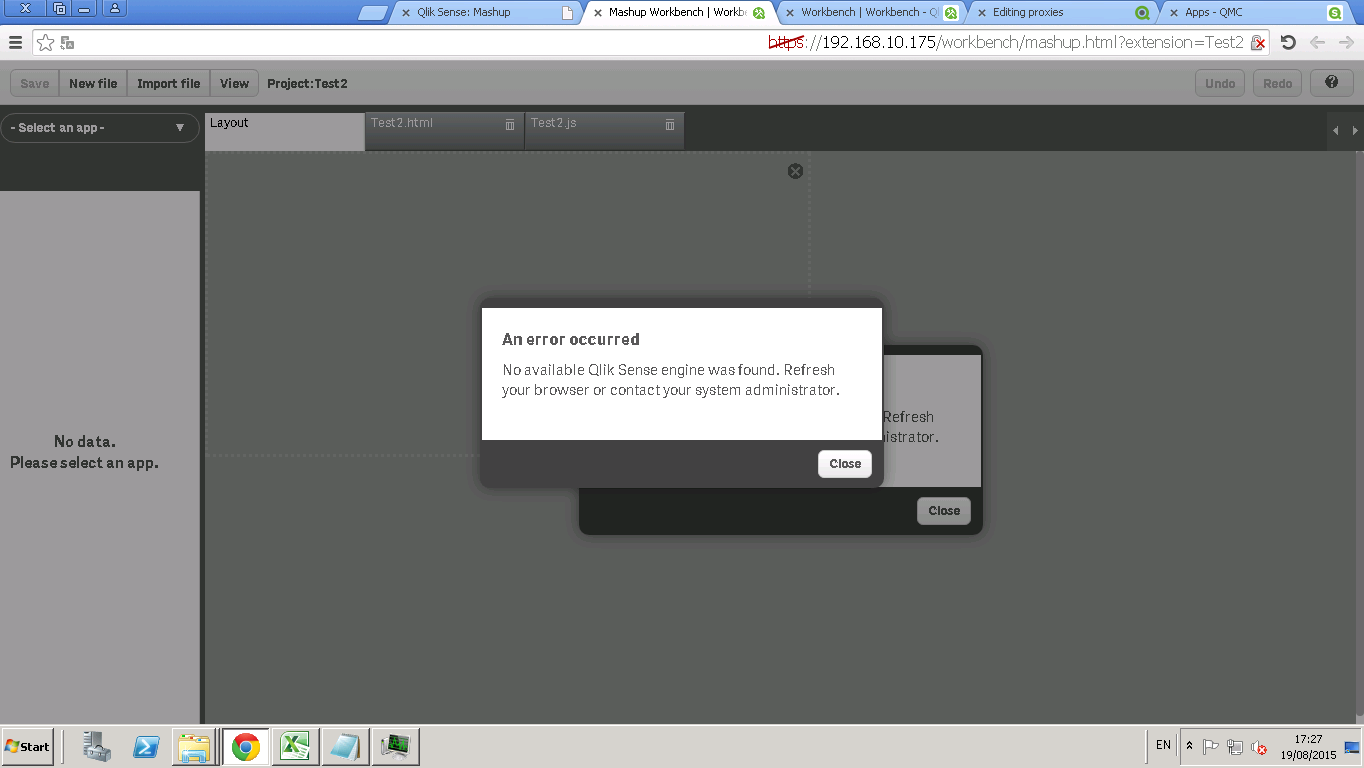The image size is (1364, 768).
Task: Click the Windows Start button
Action: click(27, 746)
